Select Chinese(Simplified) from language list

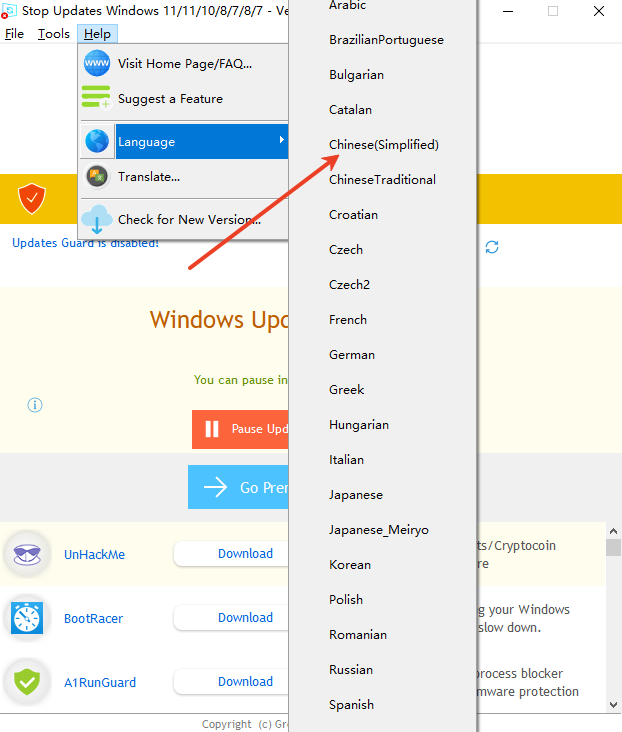point(384,145)
